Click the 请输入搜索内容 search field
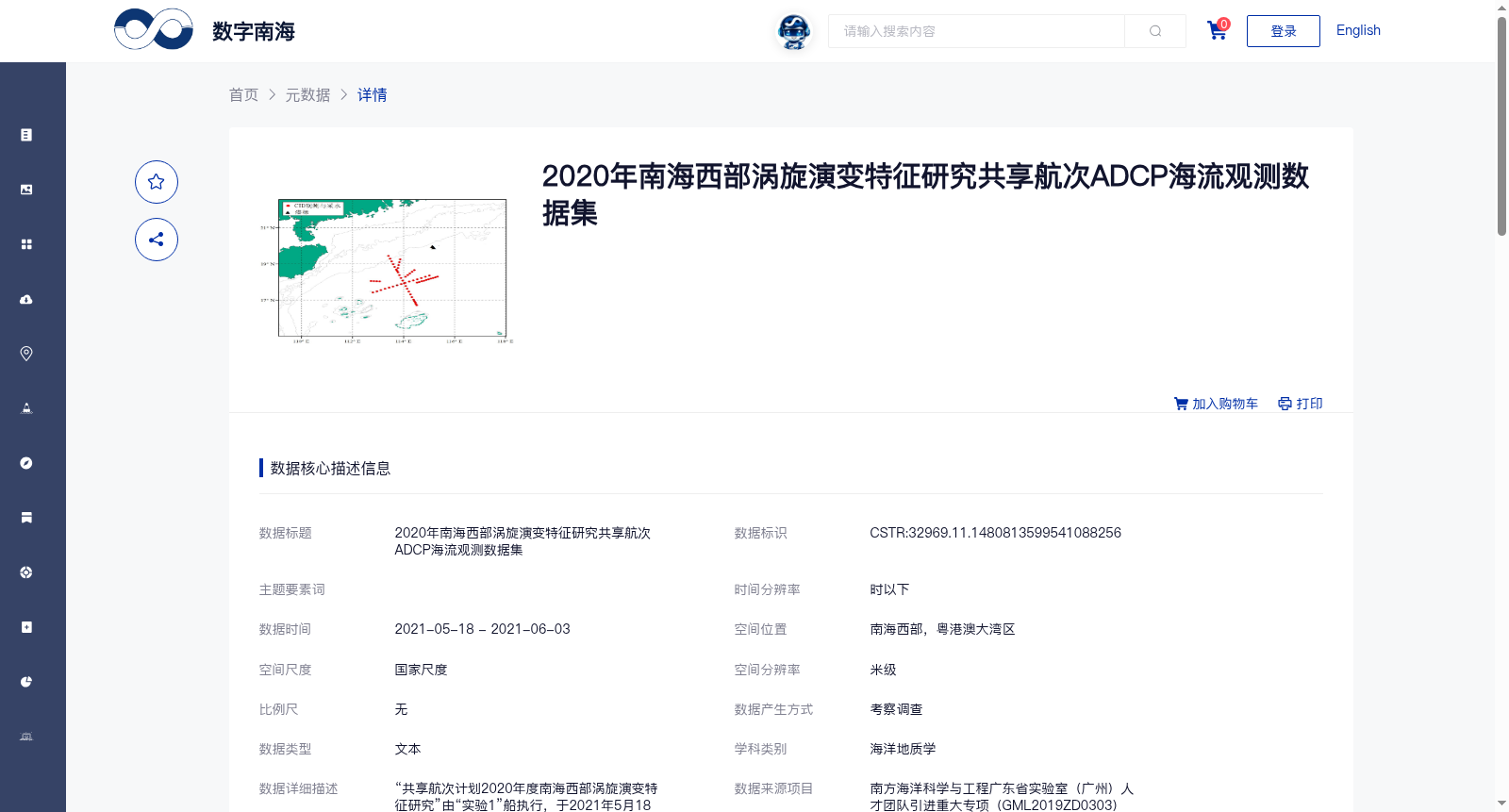 [976, 31]
